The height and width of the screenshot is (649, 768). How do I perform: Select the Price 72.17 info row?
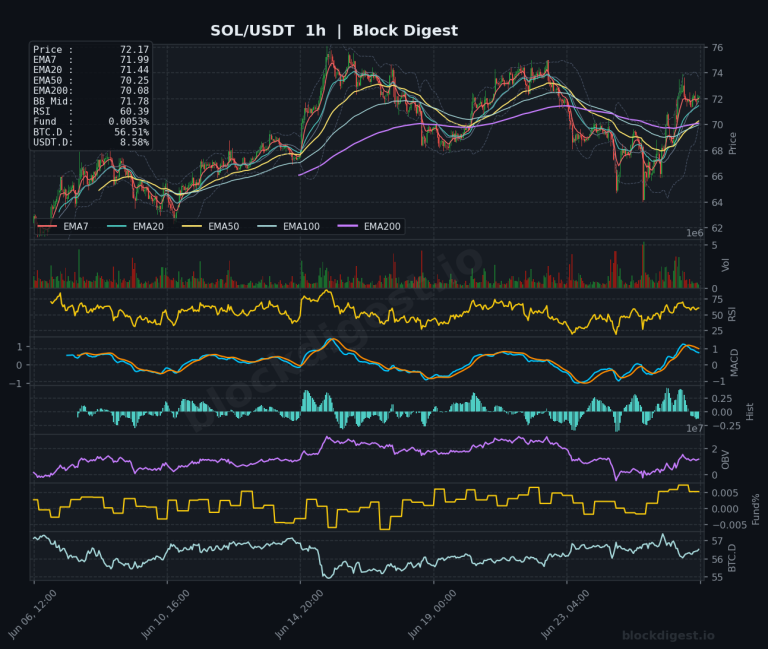[x=91, y=49]
